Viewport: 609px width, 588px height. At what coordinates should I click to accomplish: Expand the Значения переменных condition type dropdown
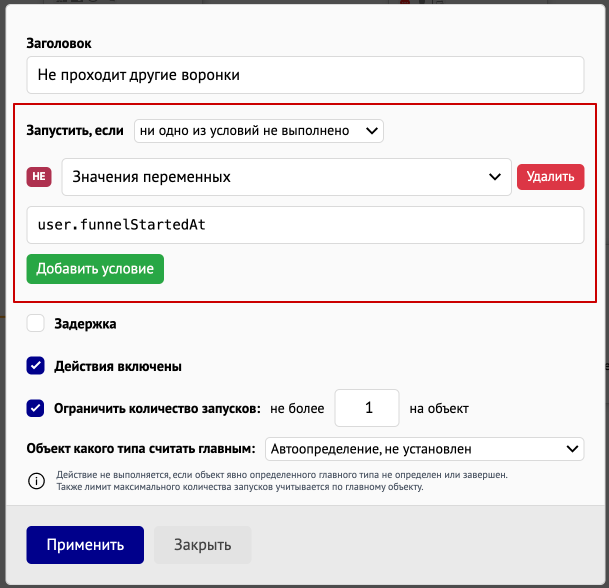point(286,177)
